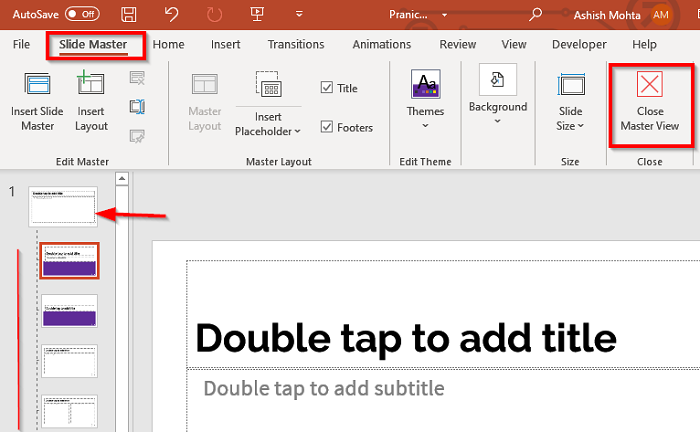
Task: Open the File menu
Action: coord(22,44)
